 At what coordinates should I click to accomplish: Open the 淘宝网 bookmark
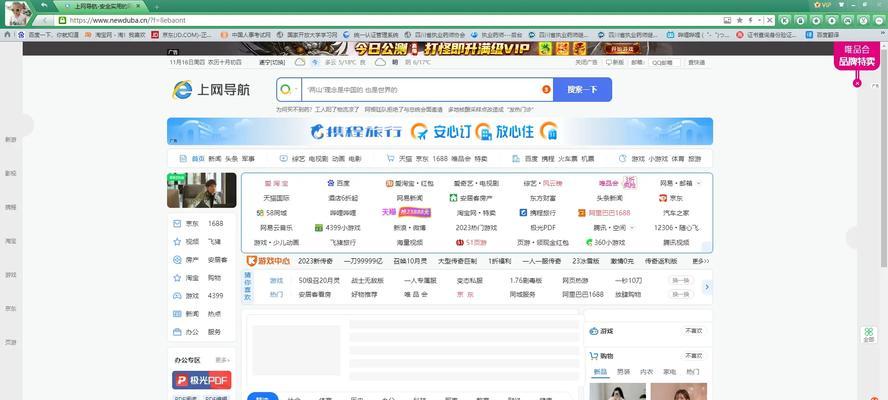tap(114, 35)
